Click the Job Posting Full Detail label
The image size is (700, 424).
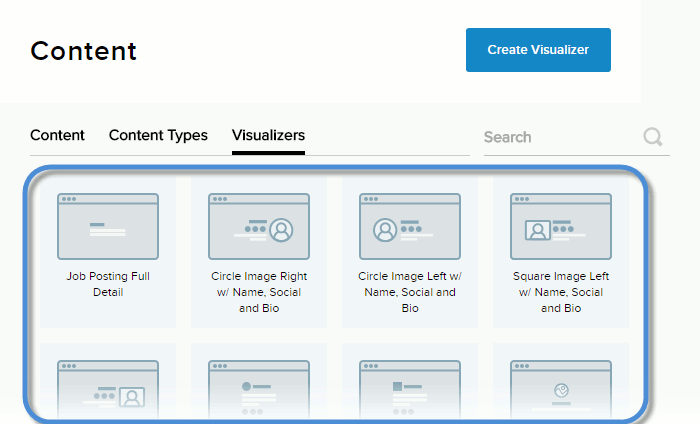[108, 284]
